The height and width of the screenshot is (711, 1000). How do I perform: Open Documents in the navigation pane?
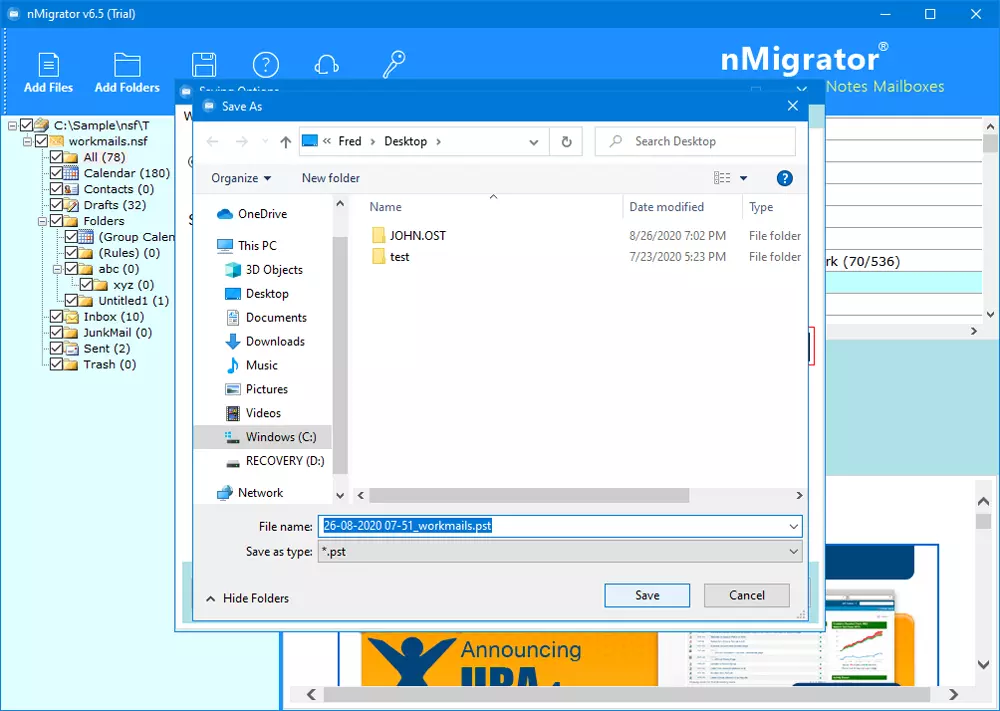266,318
